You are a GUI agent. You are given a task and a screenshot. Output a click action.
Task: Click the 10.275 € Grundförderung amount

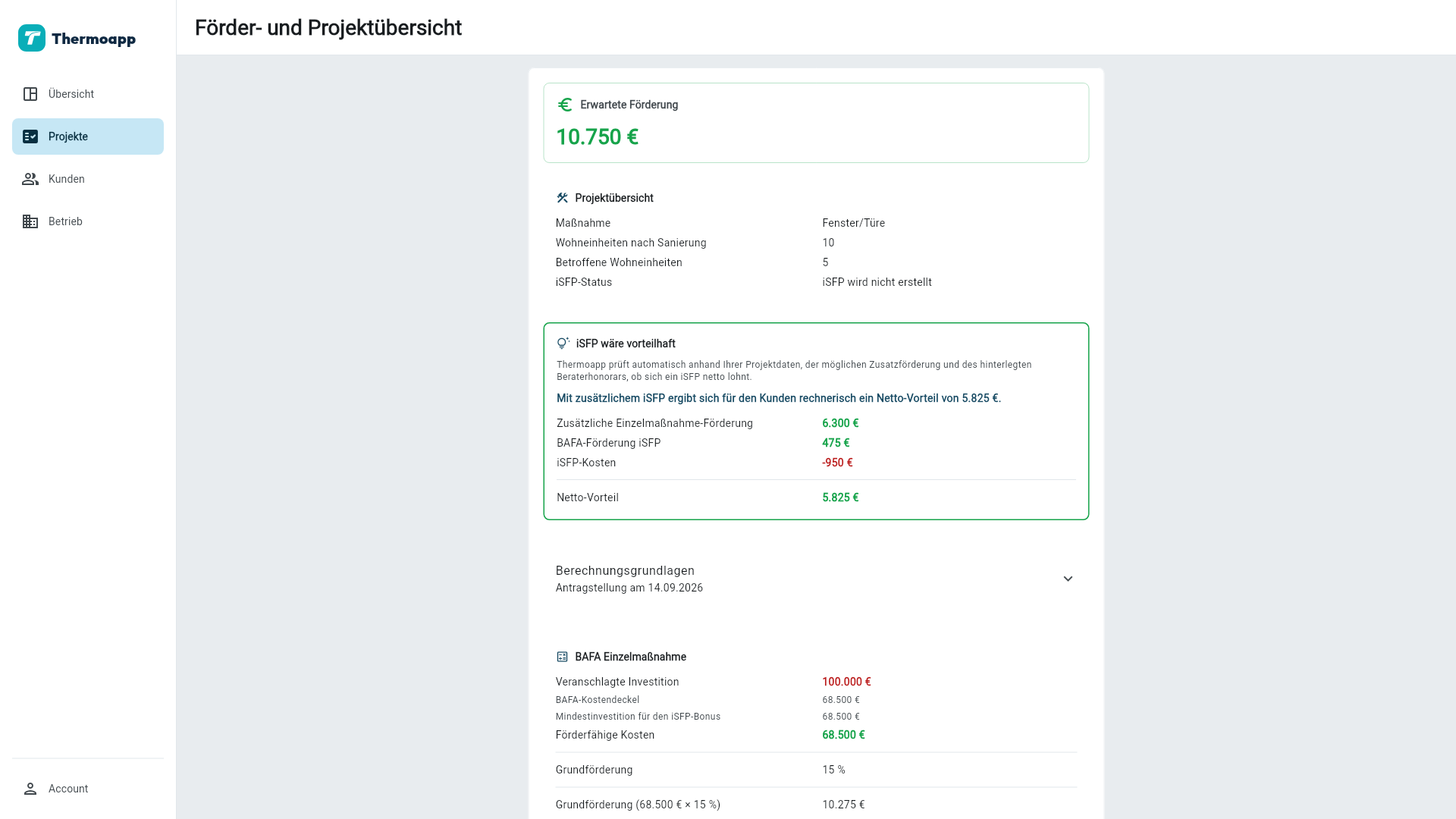click(x=843, y=805)
